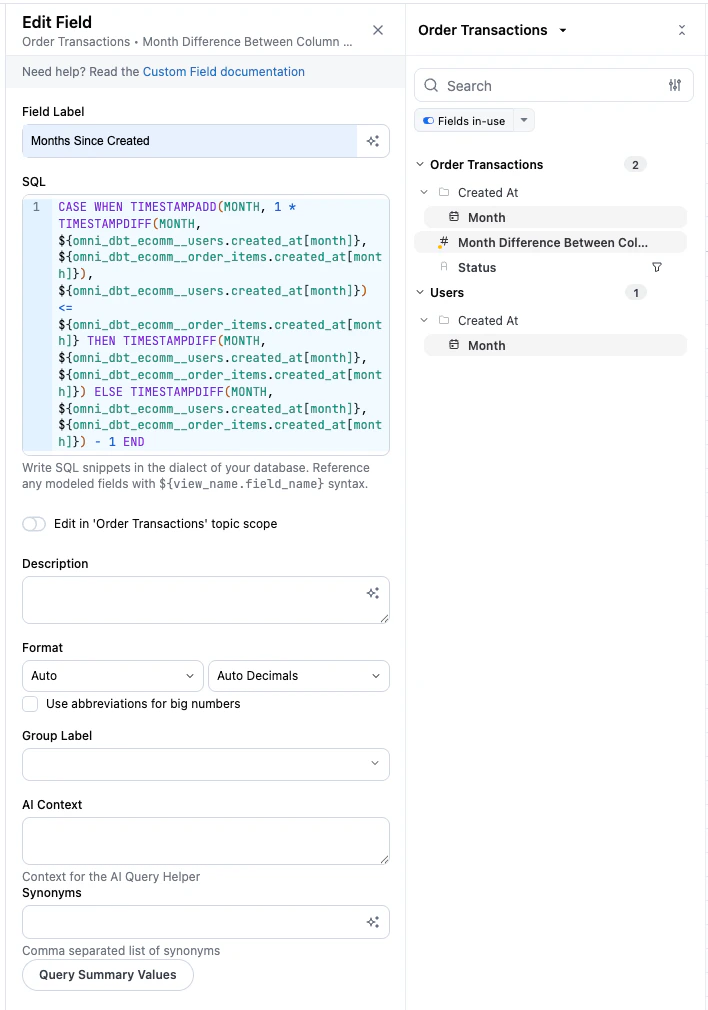Screen dimensions: 708x1010
Task: Collapse Created At folder under Users
Action: tap(424, 320)
